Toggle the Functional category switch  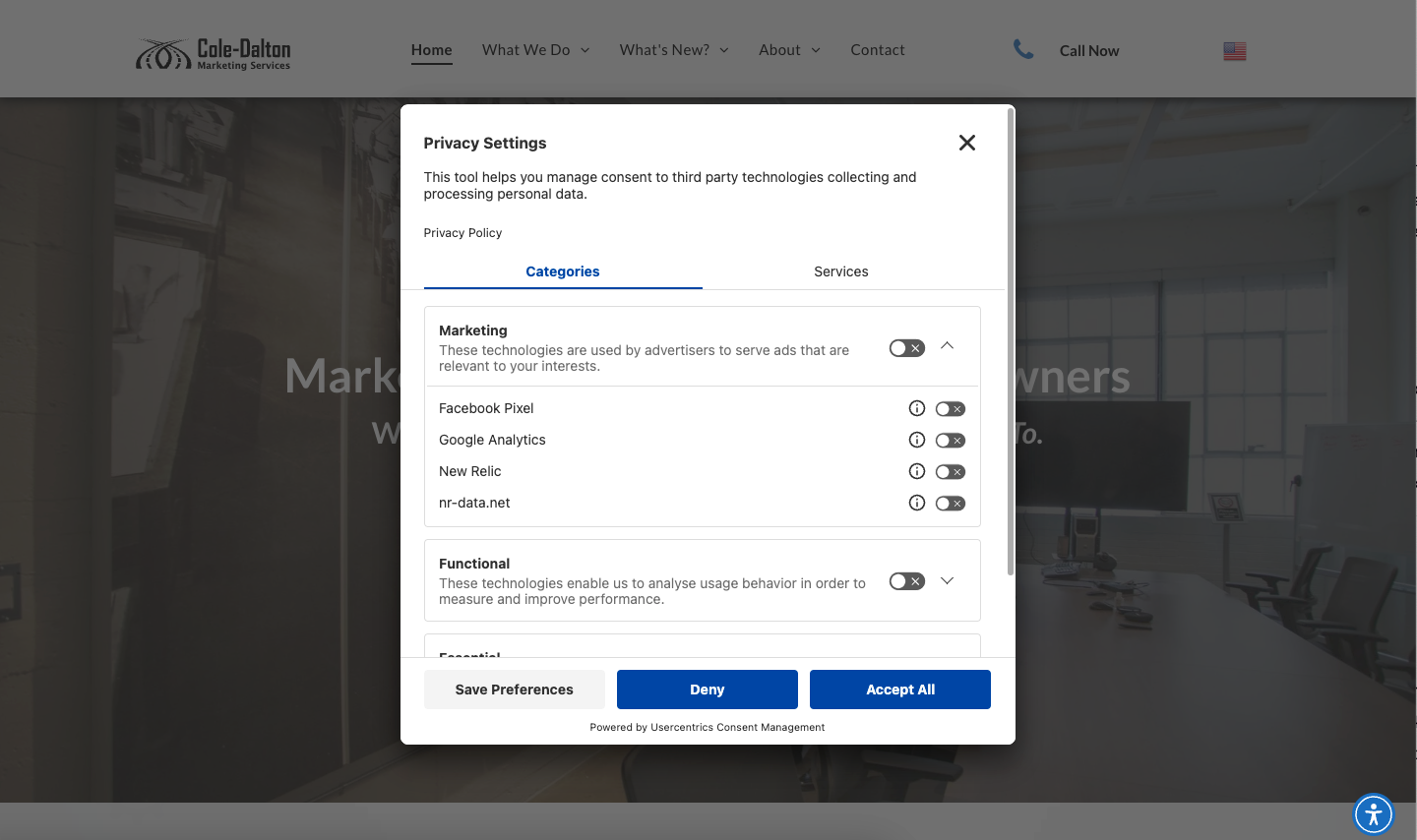pos(907,581)
